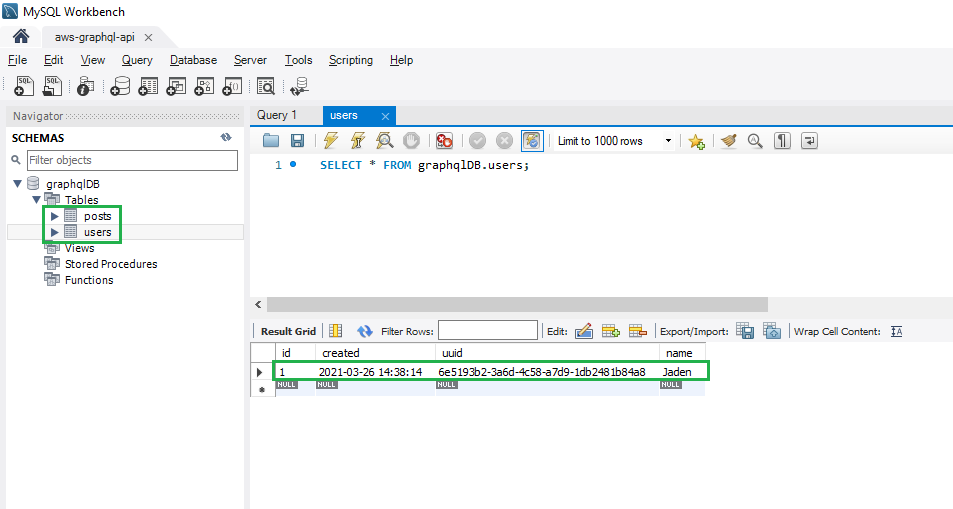Import records from external file

(x=772, y=331)
